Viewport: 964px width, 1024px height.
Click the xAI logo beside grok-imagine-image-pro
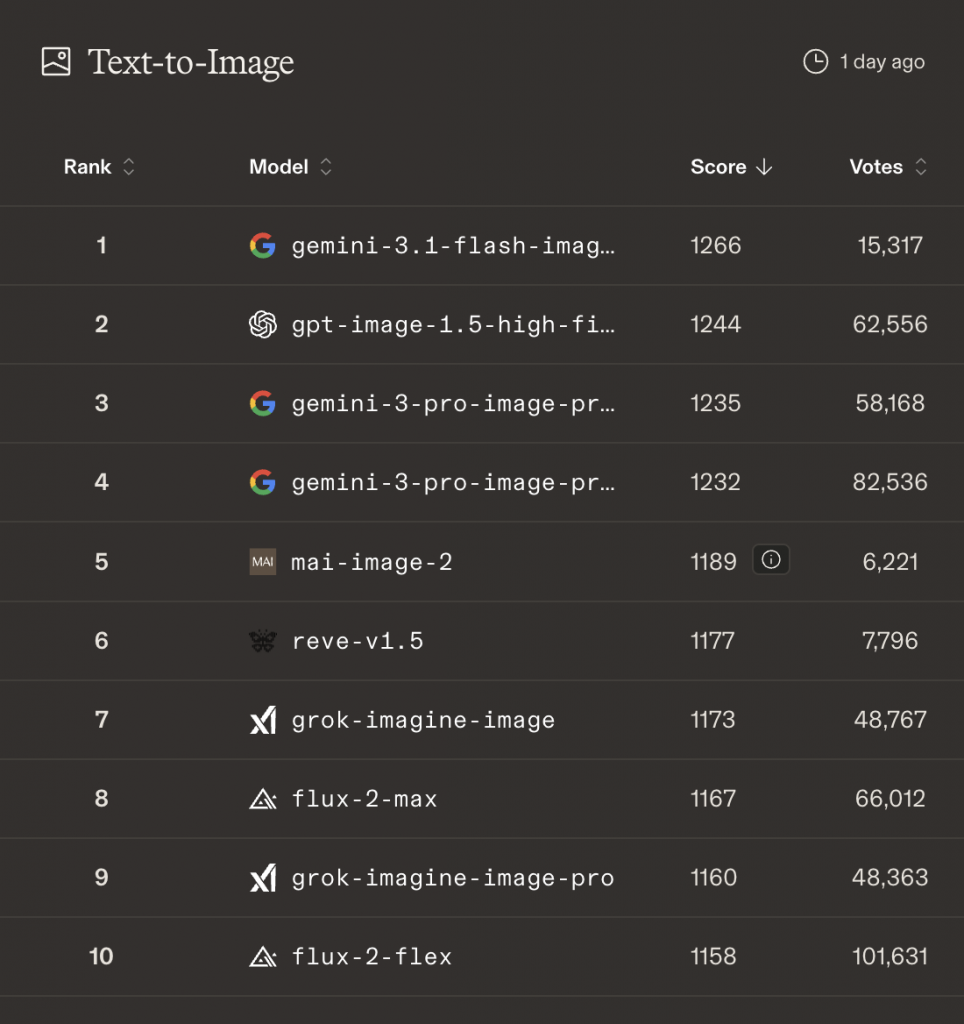262,878
